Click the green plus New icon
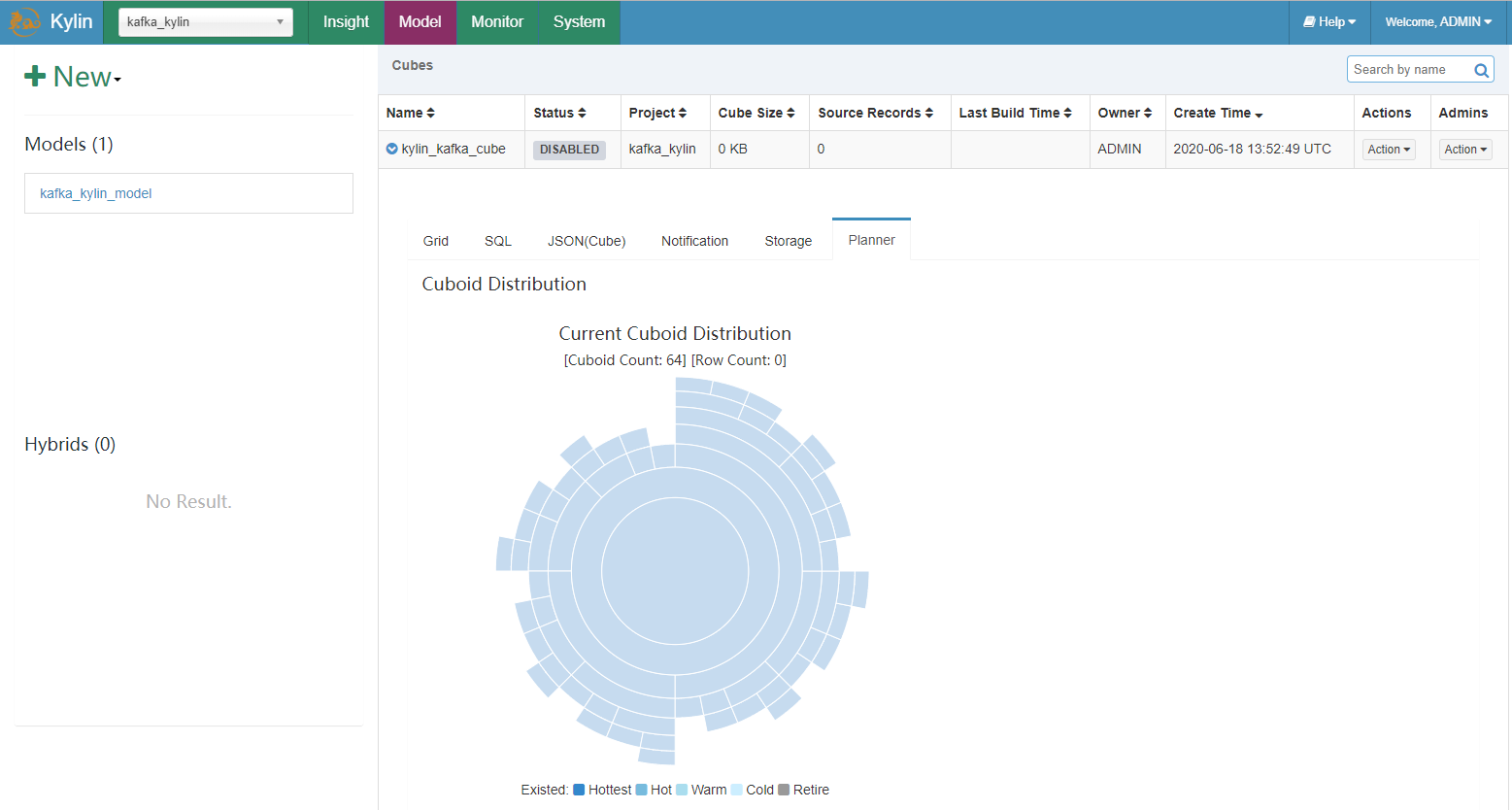The width and height of the screenshot is (1512, 810). coord(35,77)
